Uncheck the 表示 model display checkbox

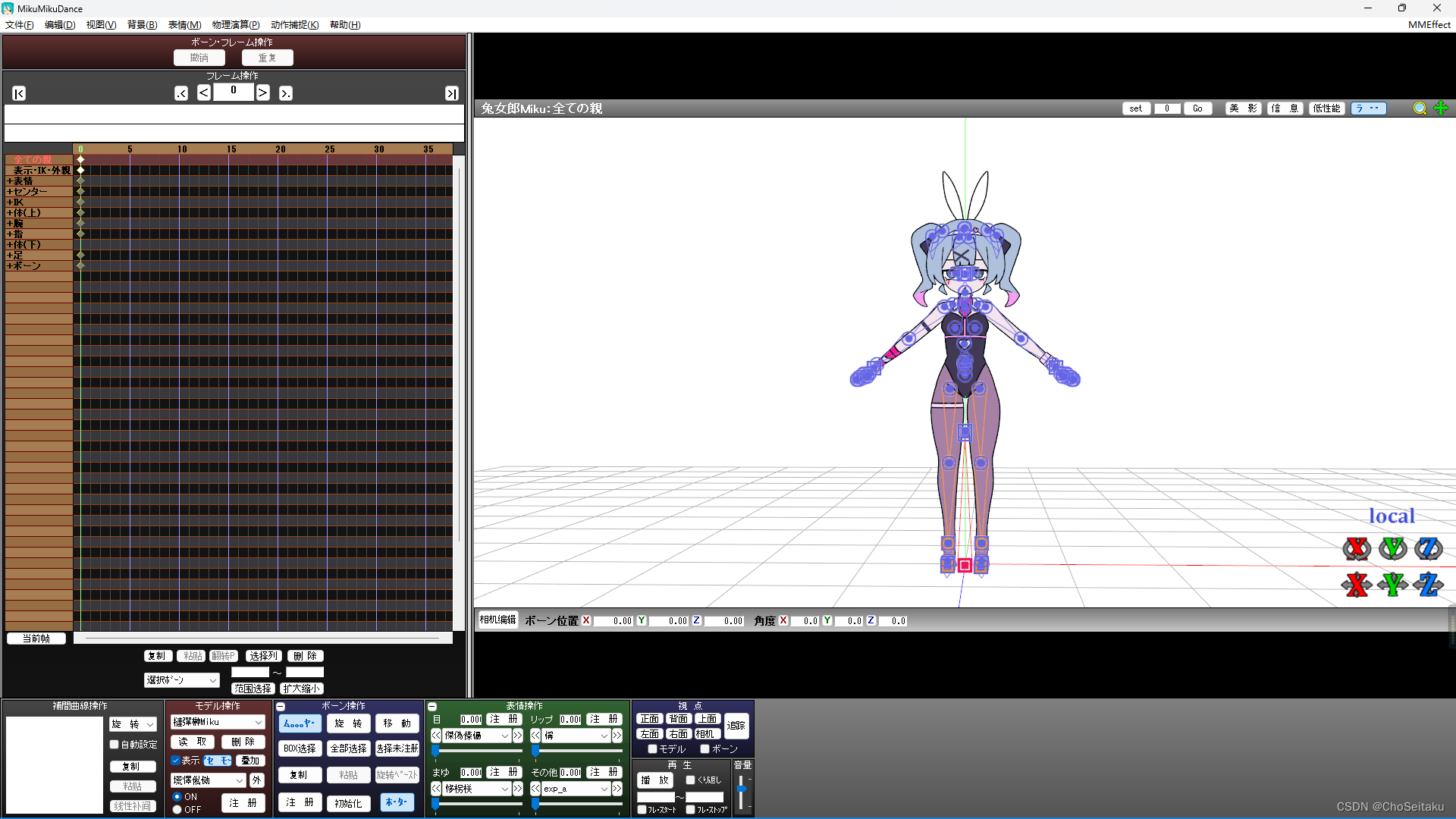[175, 761]
